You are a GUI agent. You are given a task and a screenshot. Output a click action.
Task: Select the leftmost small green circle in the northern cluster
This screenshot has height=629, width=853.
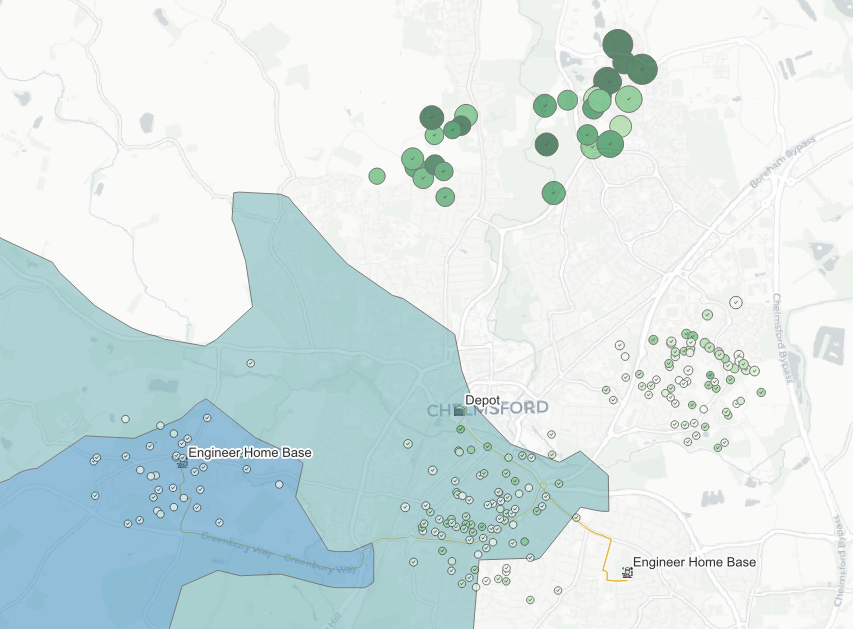(x=378, y=176)
